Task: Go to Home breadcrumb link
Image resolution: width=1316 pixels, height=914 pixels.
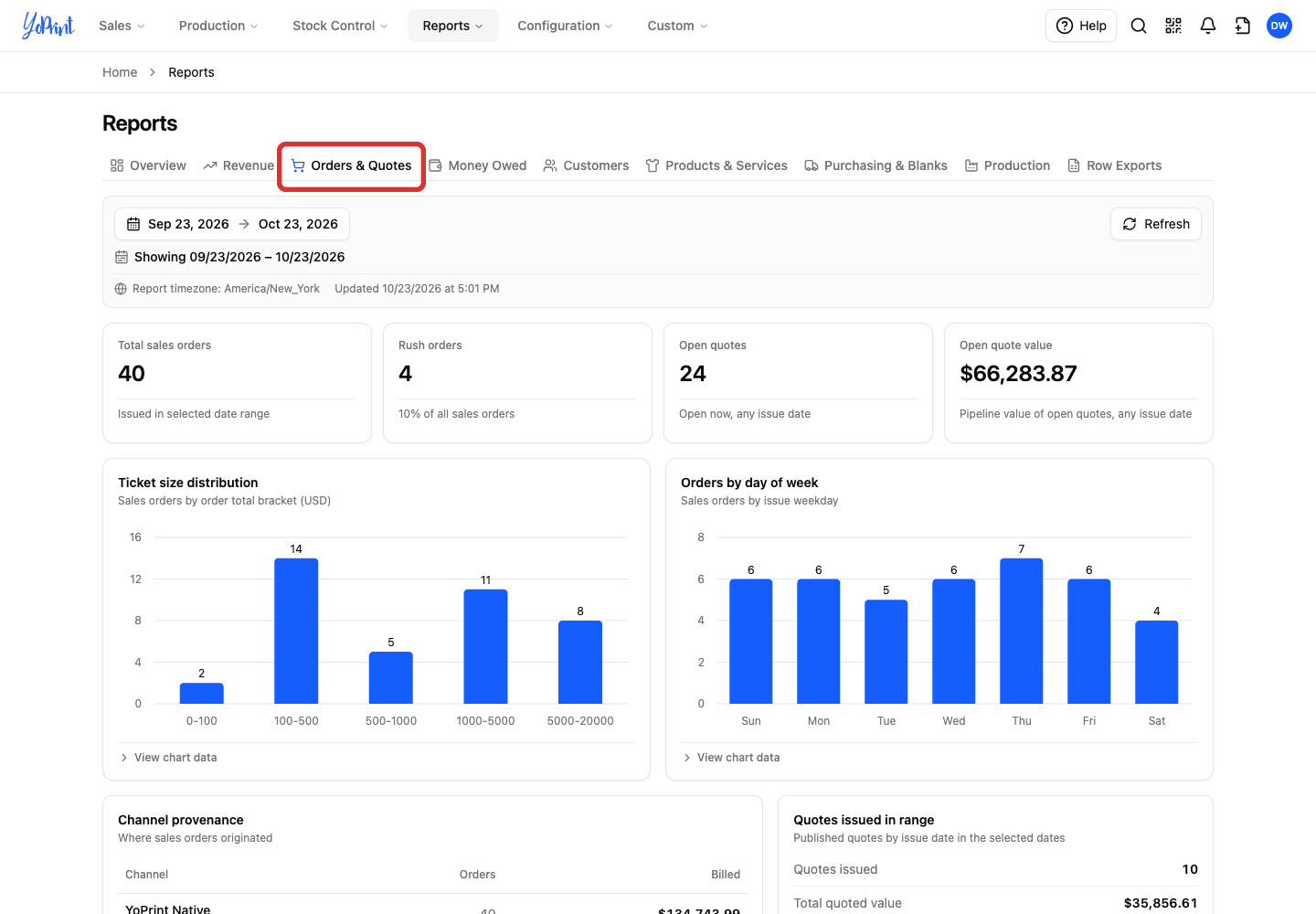Action: 120,72
